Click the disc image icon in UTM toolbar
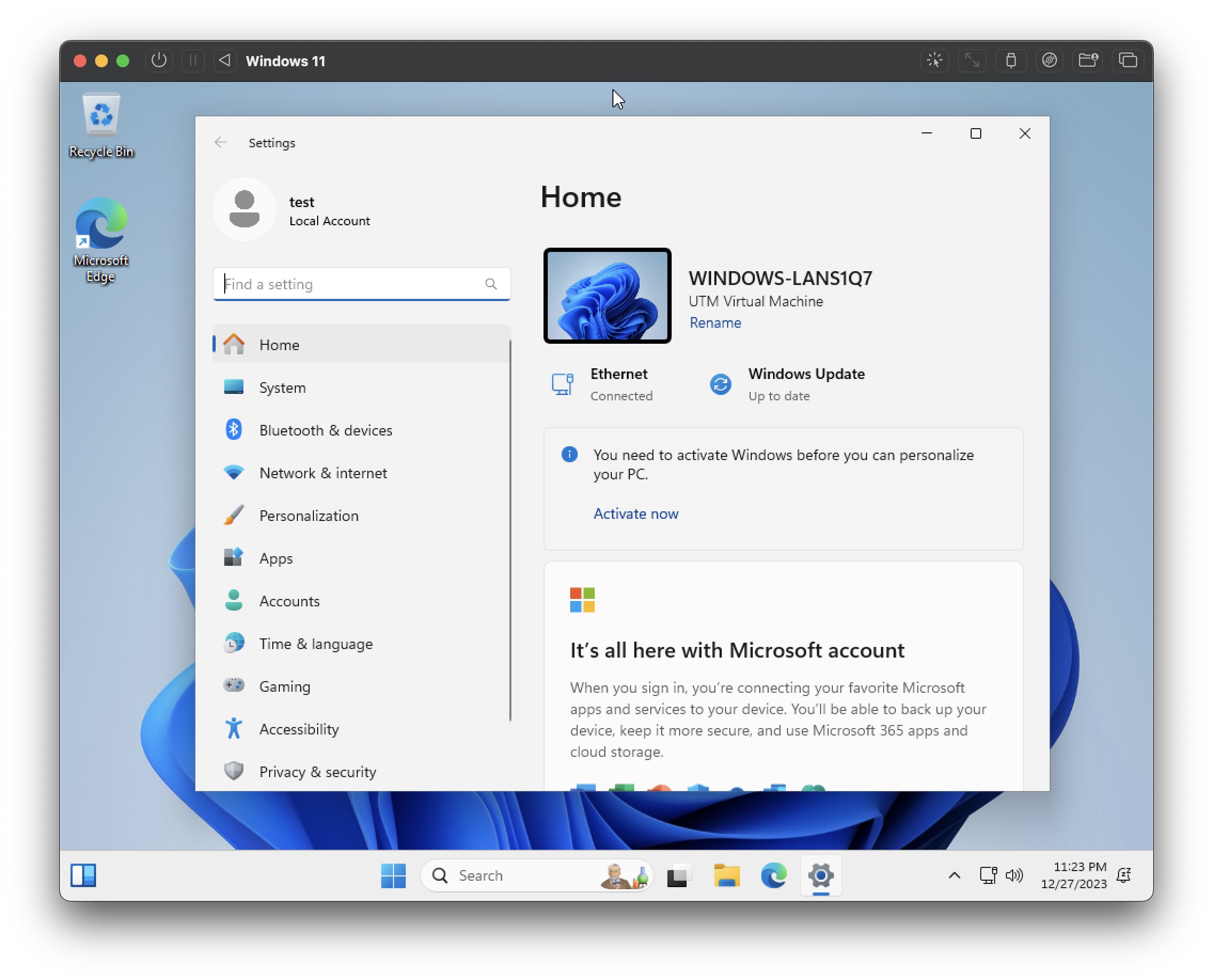 (x=1049, y=60)
